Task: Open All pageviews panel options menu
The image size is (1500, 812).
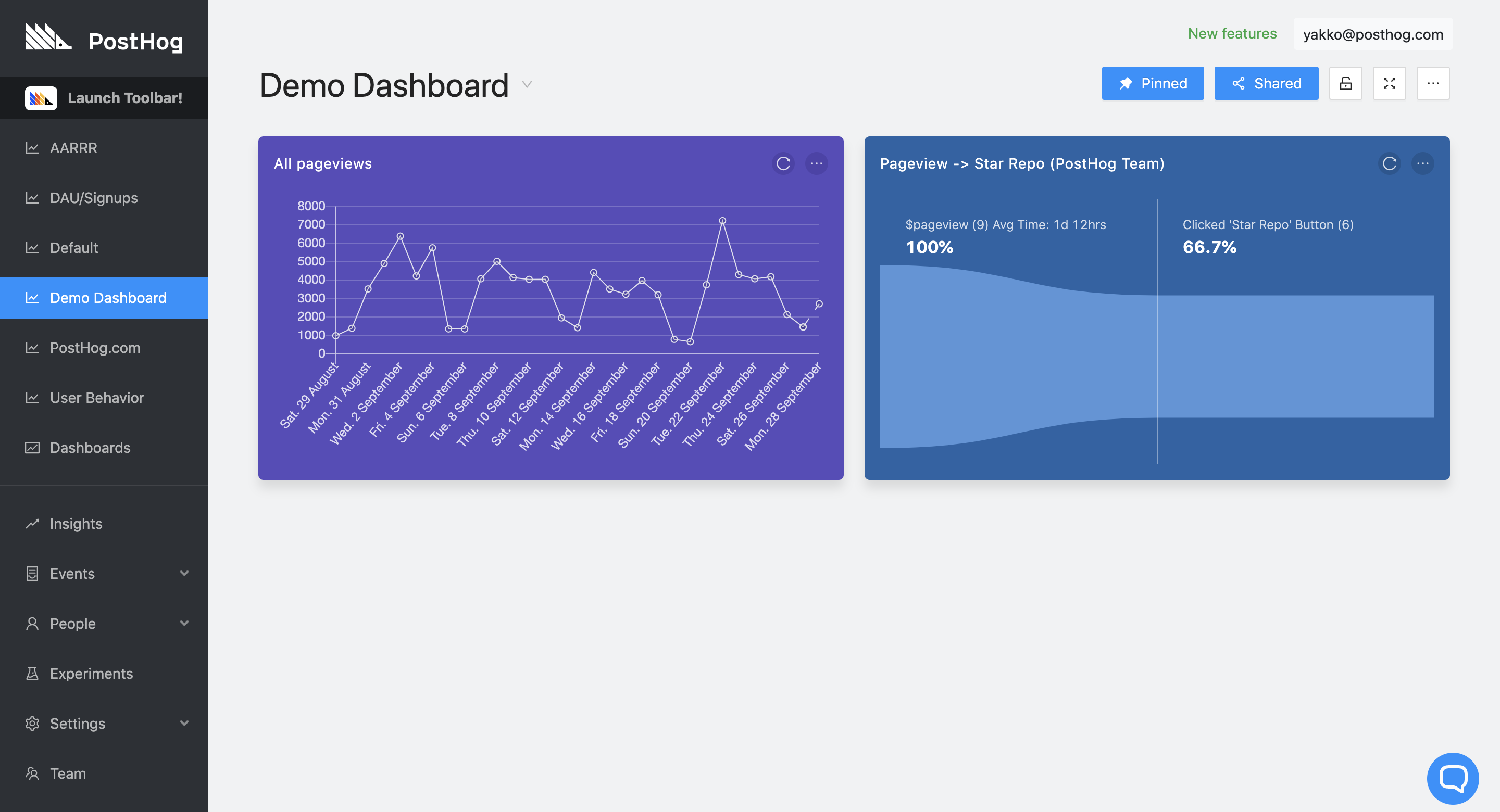Action: (x=816, y=163)
